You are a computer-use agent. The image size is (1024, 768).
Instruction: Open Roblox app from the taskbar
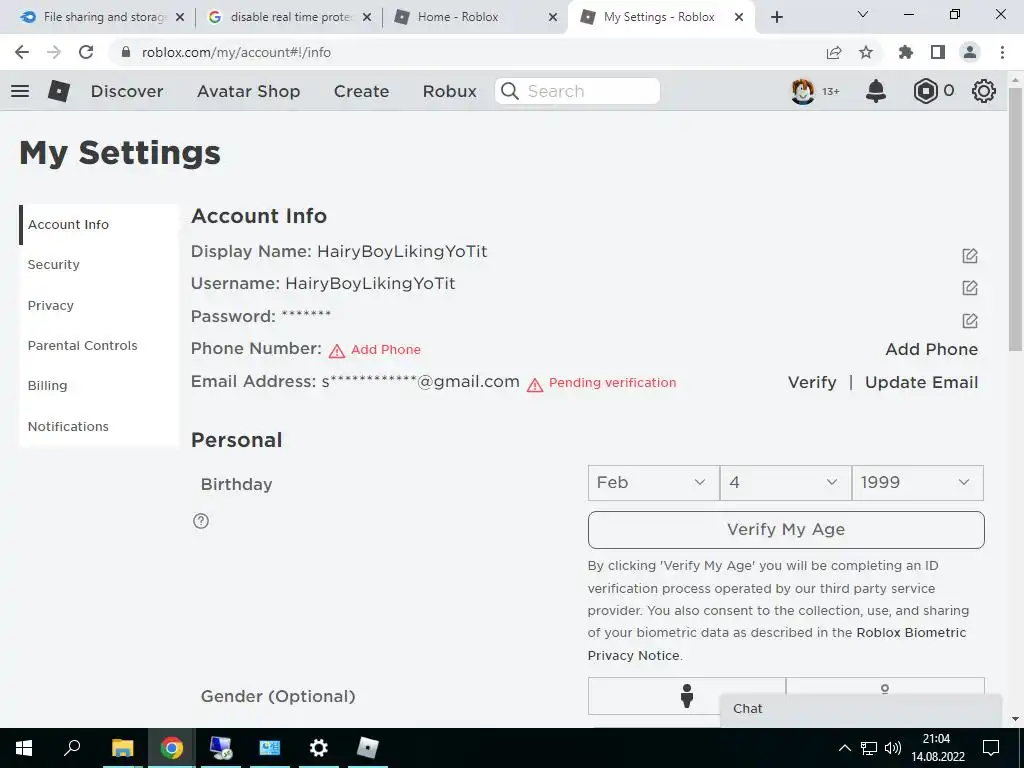(368, 748)
